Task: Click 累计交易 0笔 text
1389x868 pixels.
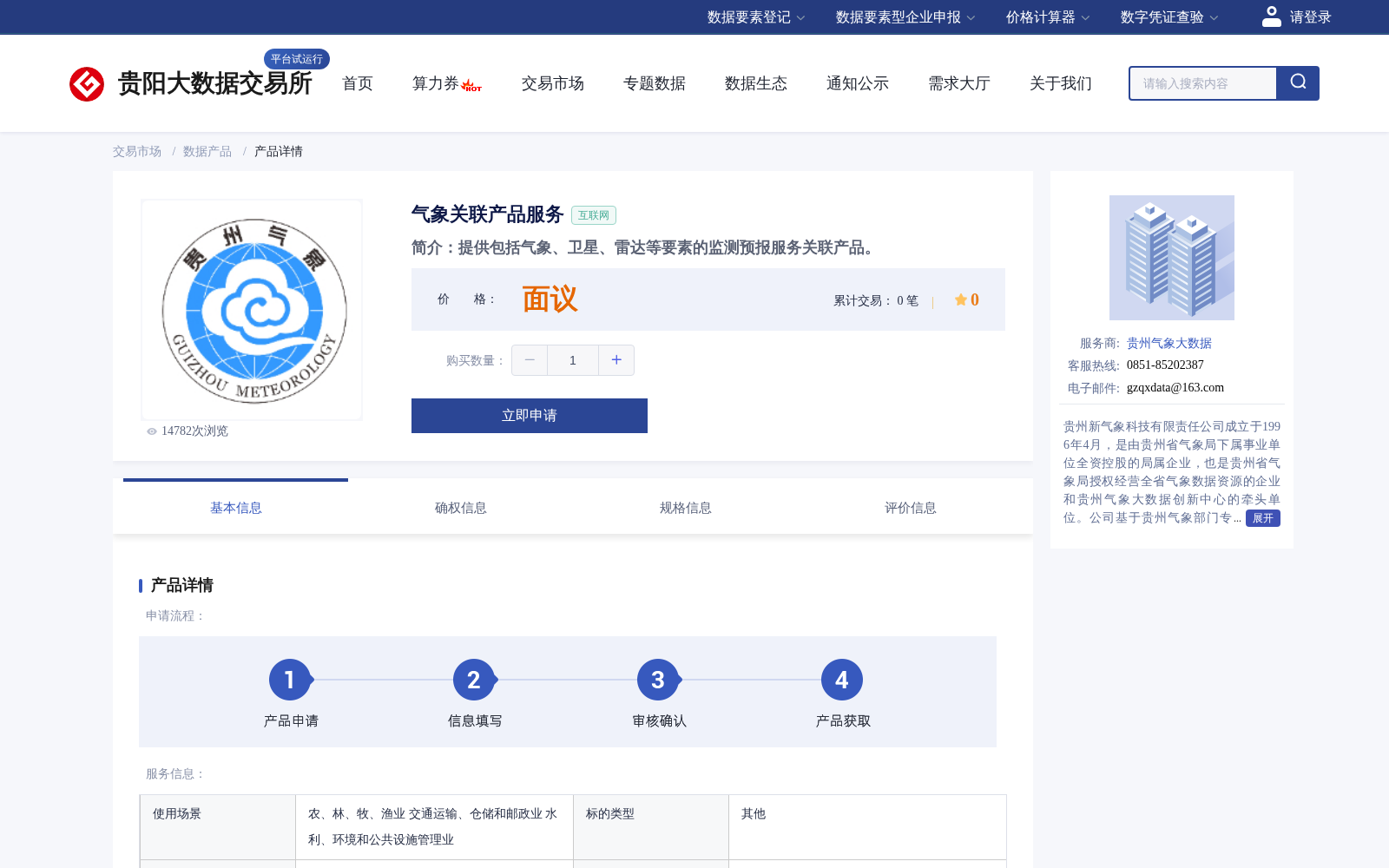Action: 876,300
